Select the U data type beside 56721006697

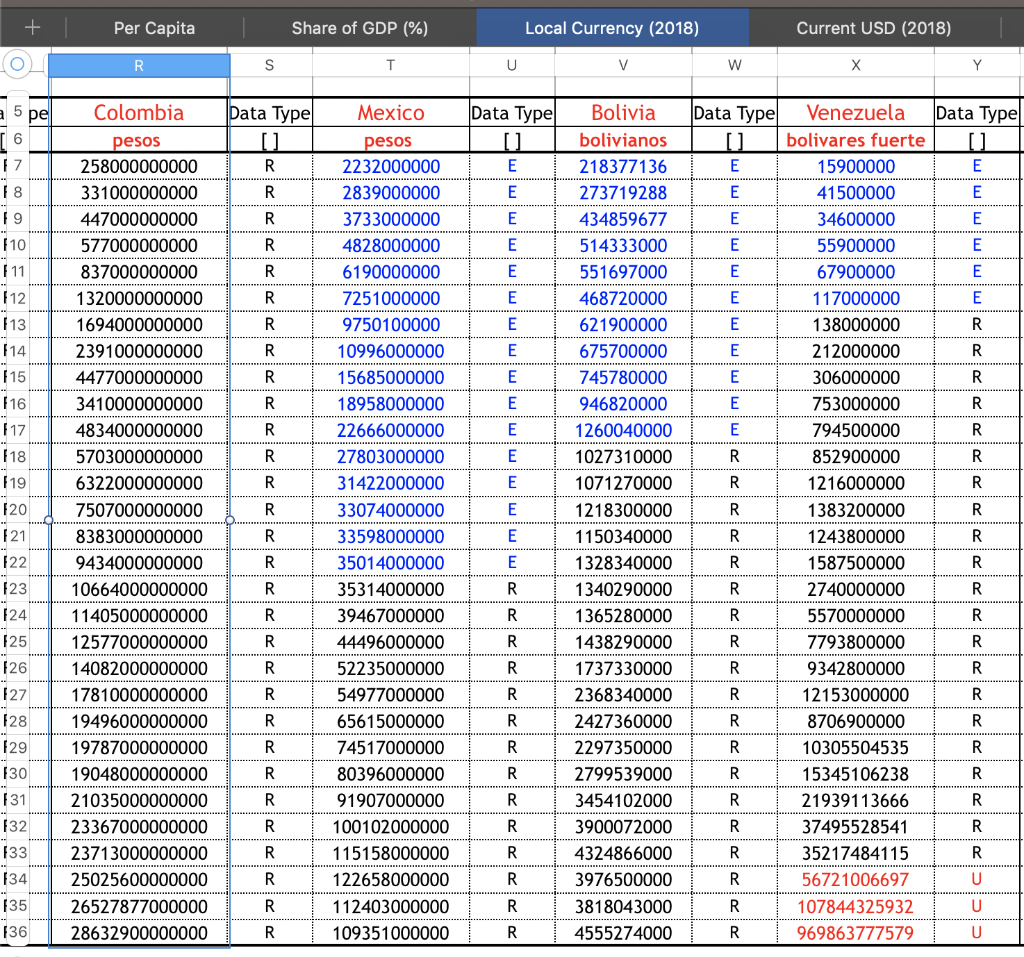[x=977, y=879]
